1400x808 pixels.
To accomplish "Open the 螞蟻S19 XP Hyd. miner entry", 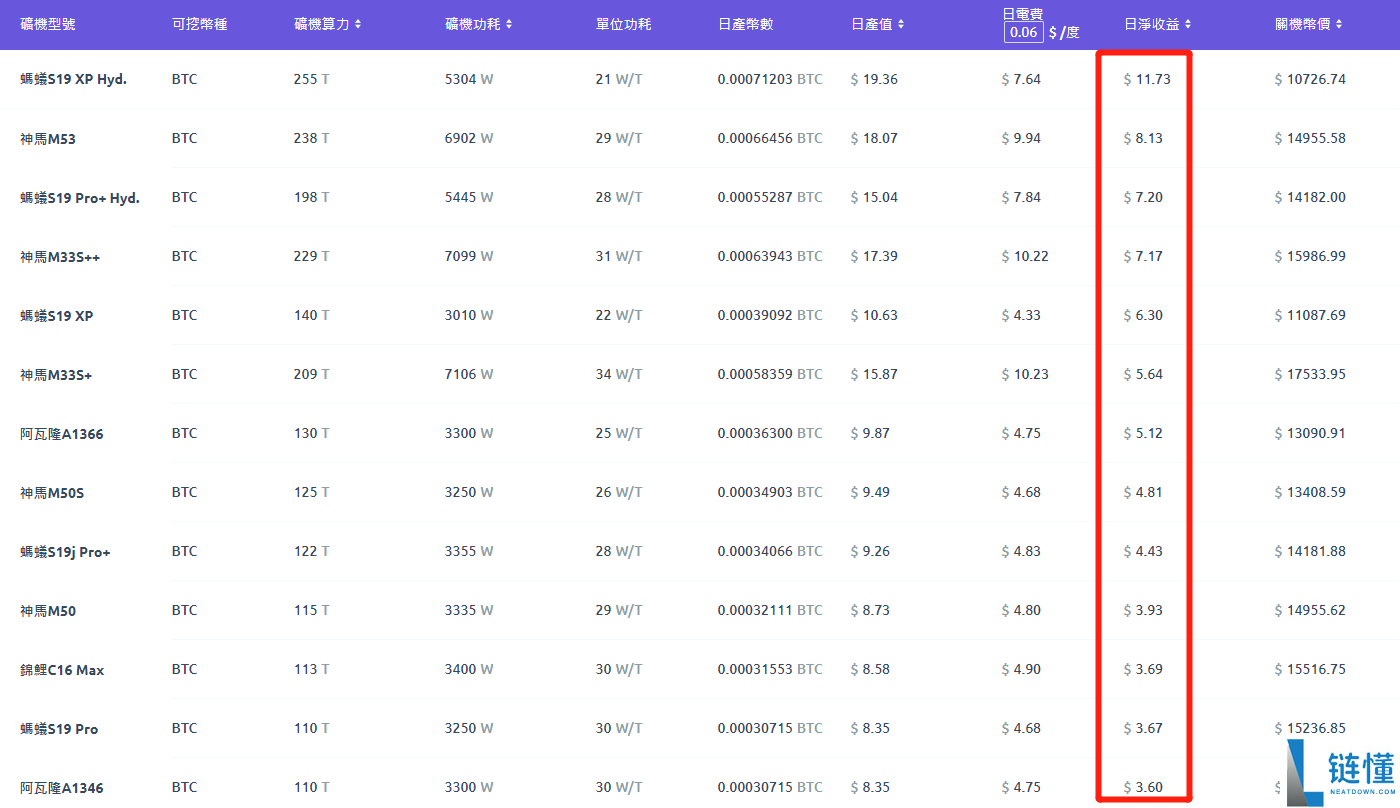I will coord(73,79).
